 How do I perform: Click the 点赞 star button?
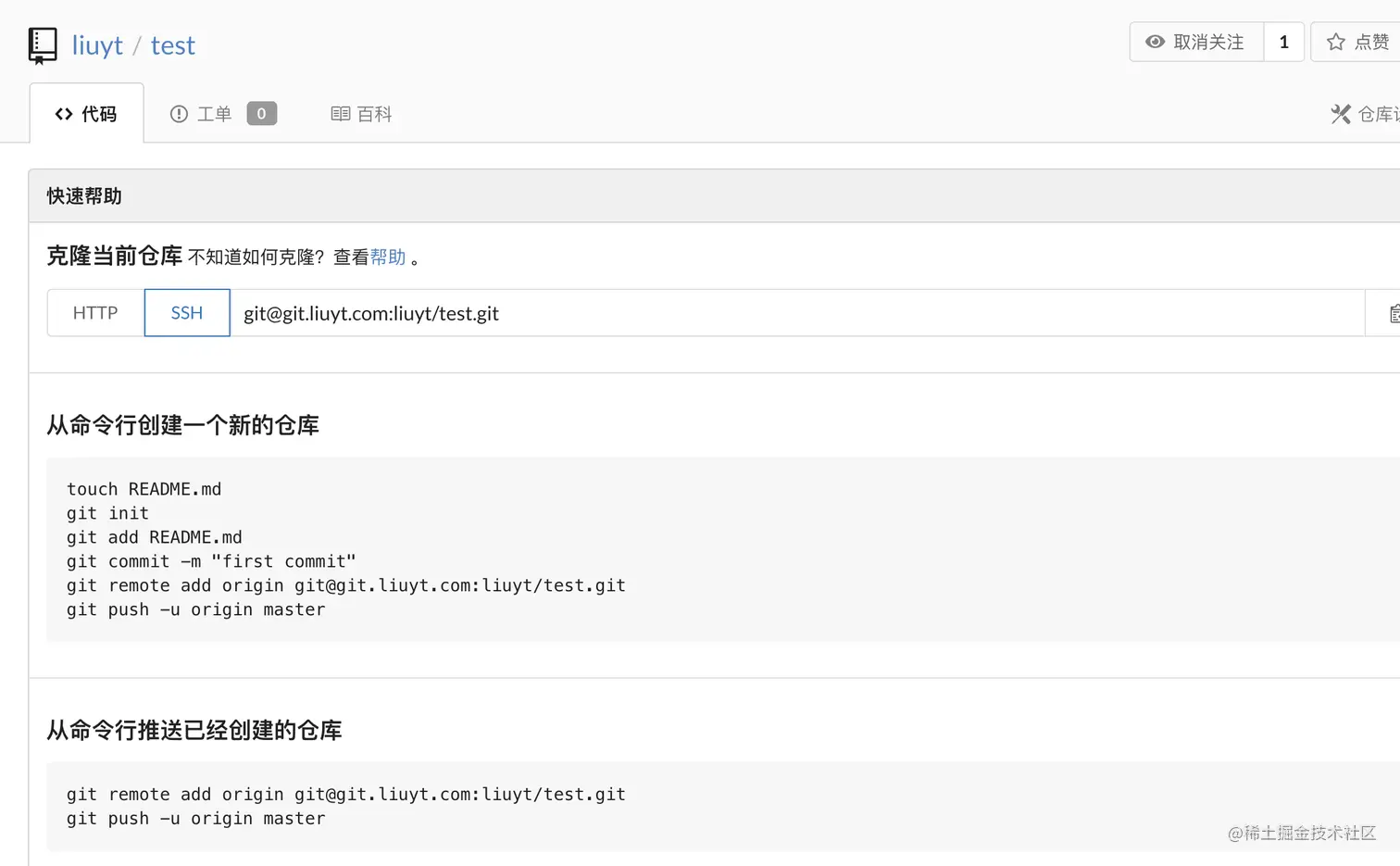1356,42
